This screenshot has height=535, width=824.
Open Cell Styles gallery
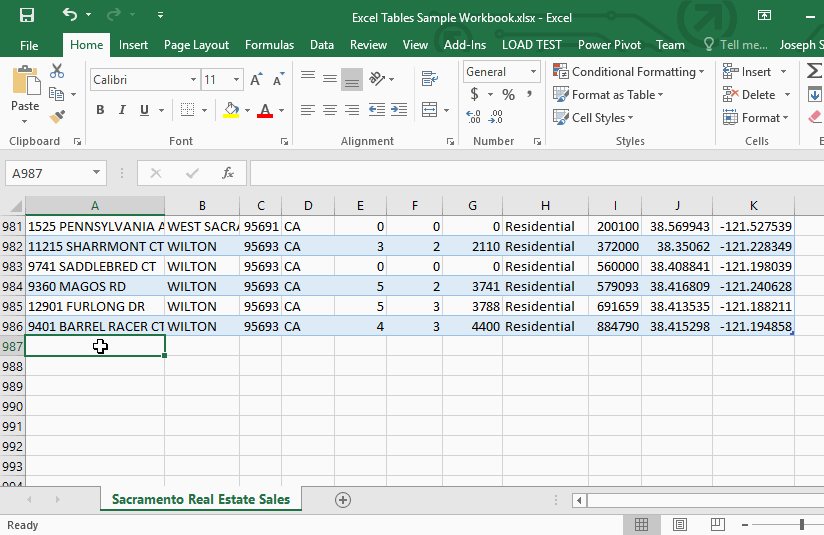(593, 117)
